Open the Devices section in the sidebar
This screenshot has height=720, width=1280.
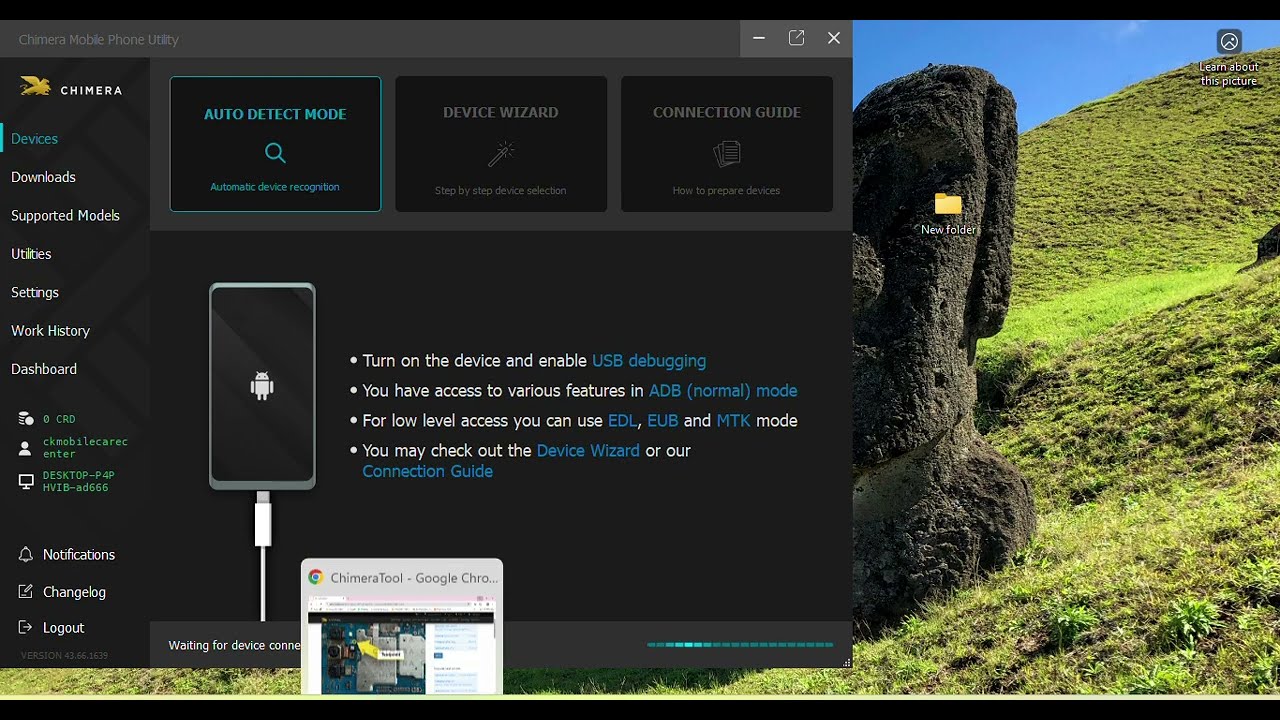34,139
